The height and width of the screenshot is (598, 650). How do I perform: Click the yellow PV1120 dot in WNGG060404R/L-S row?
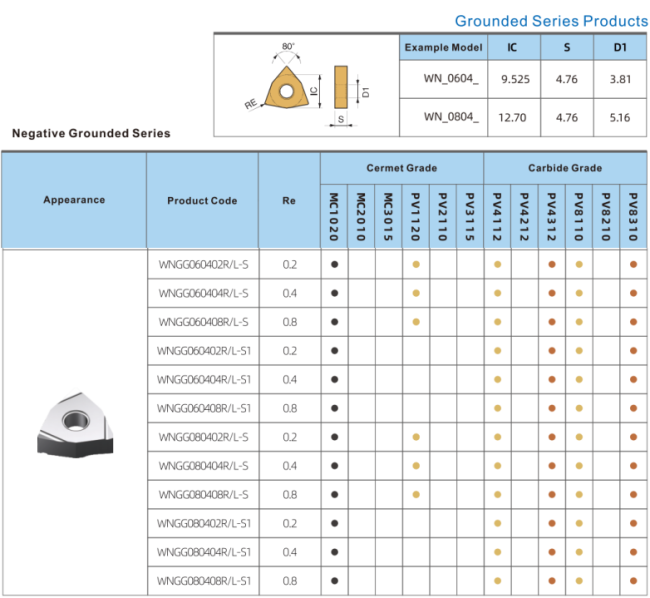pos(416,293)
